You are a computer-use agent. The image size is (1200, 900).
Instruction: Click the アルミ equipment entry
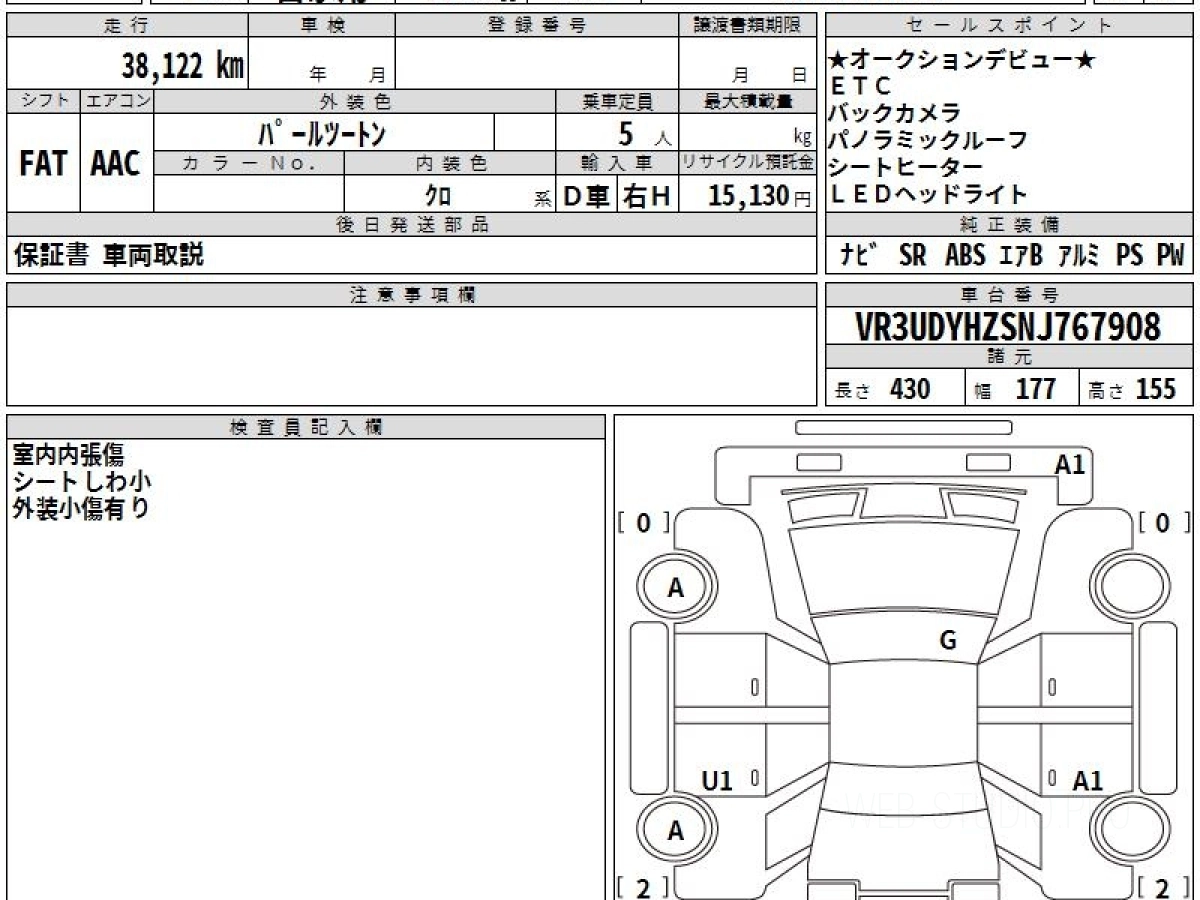(1078, 256)
